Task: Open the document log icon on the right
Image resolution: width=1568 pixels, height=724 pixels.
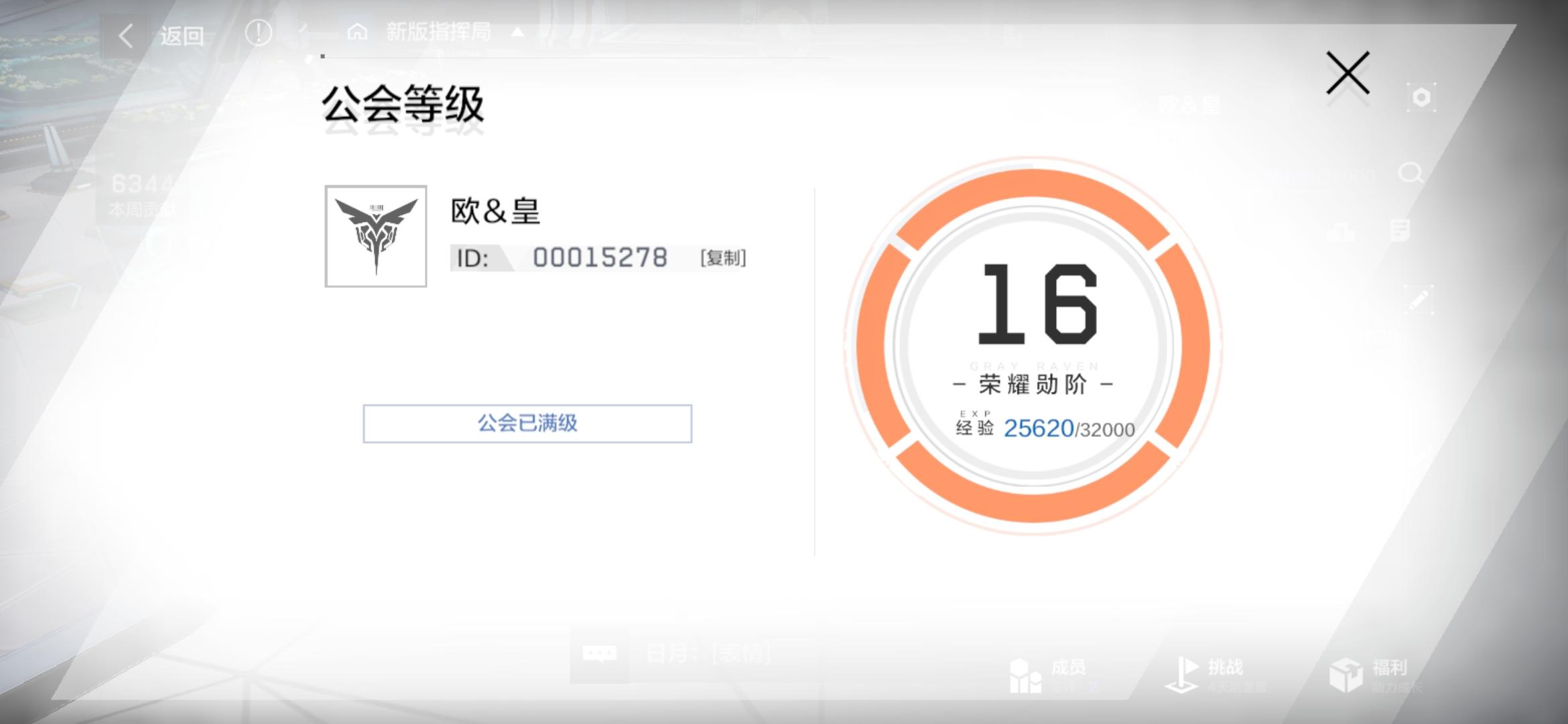Action: click(1400, 230)
